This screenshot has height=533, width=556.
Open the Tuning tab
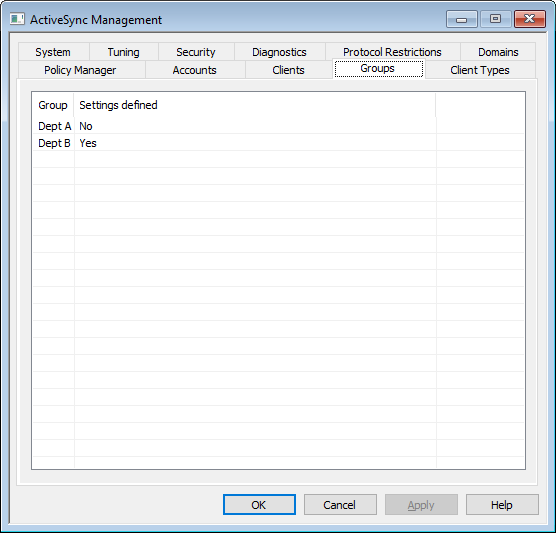point(123,52)
